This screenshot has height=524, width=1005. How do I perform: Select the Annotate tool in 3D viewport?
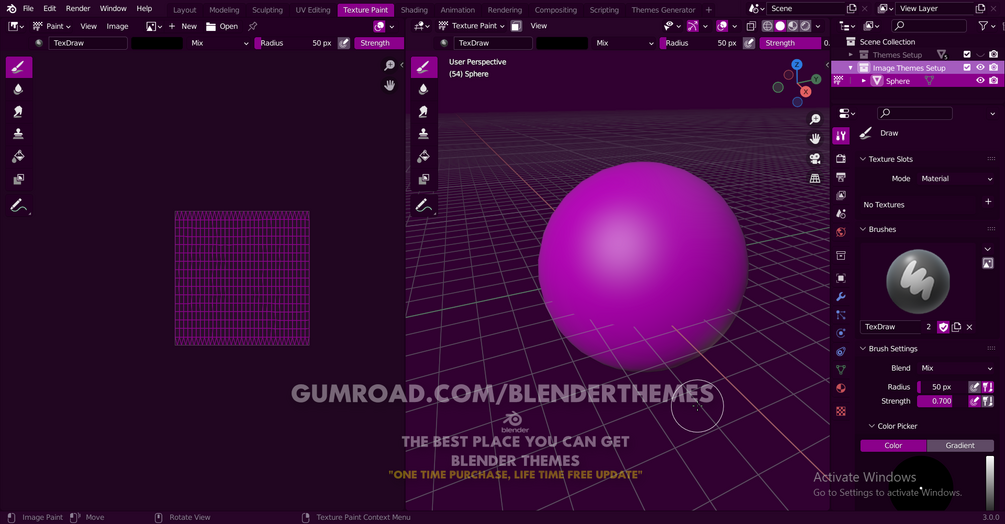point(424,206)
